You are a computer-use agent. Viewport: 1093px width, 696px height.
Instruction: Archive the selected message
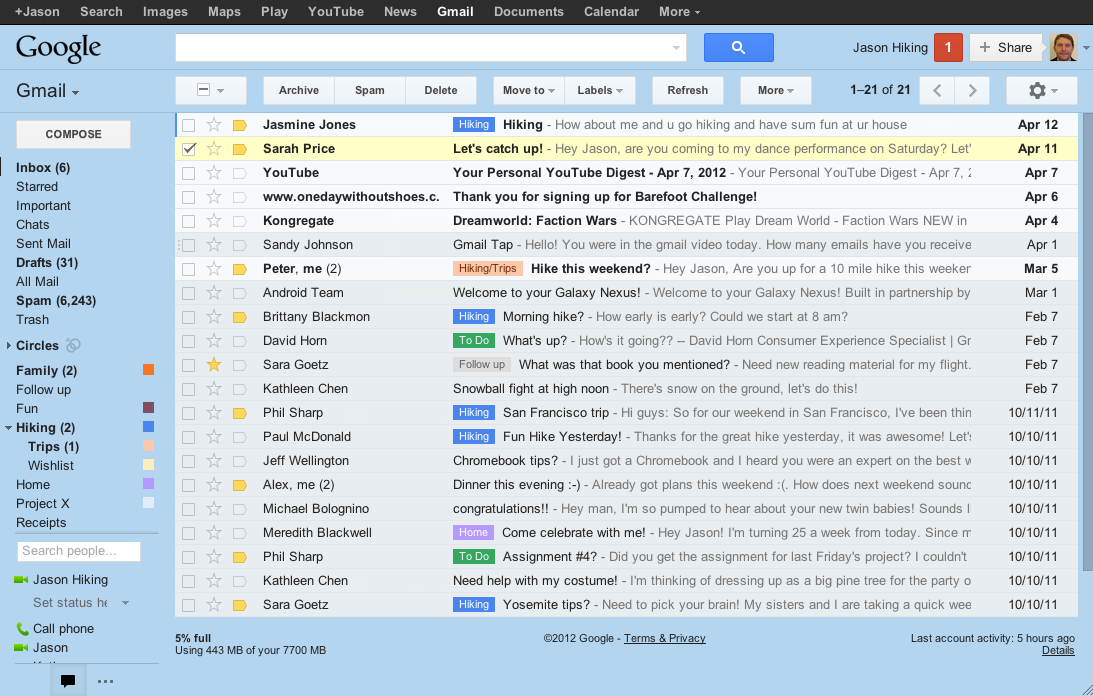(x=299, y=91)
